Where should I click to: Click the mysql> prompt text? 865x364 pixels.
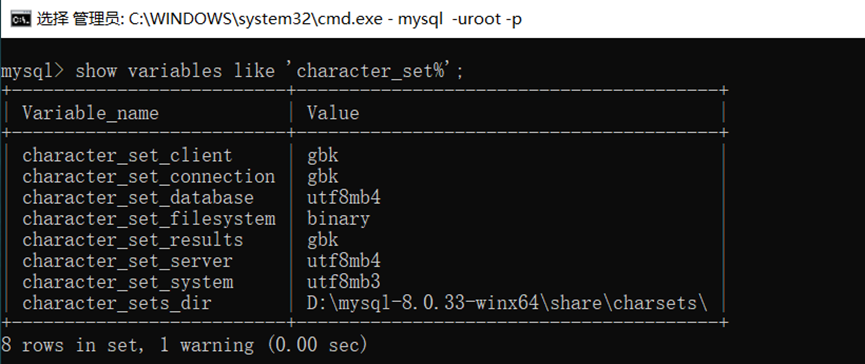[33, 71]
